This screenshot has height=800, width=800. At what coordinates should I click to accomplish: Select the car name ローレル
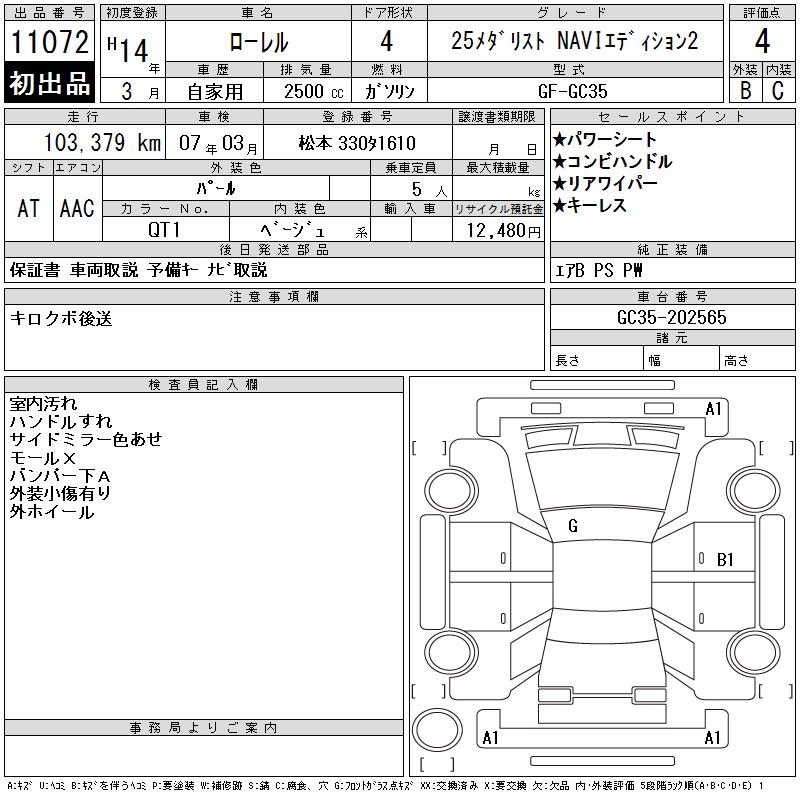(x=259, y=42)
